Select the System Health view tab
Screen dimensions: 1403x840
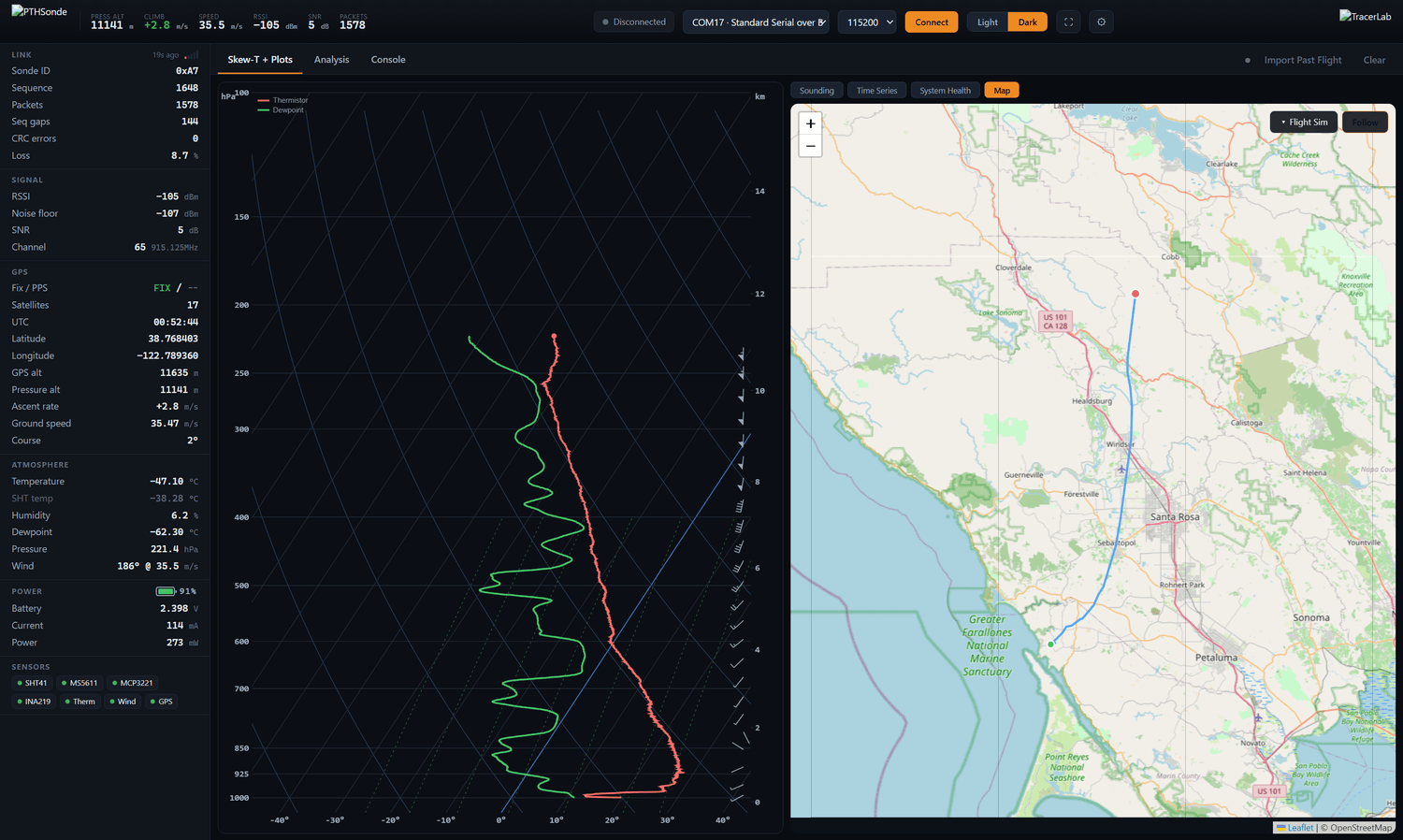945,91
